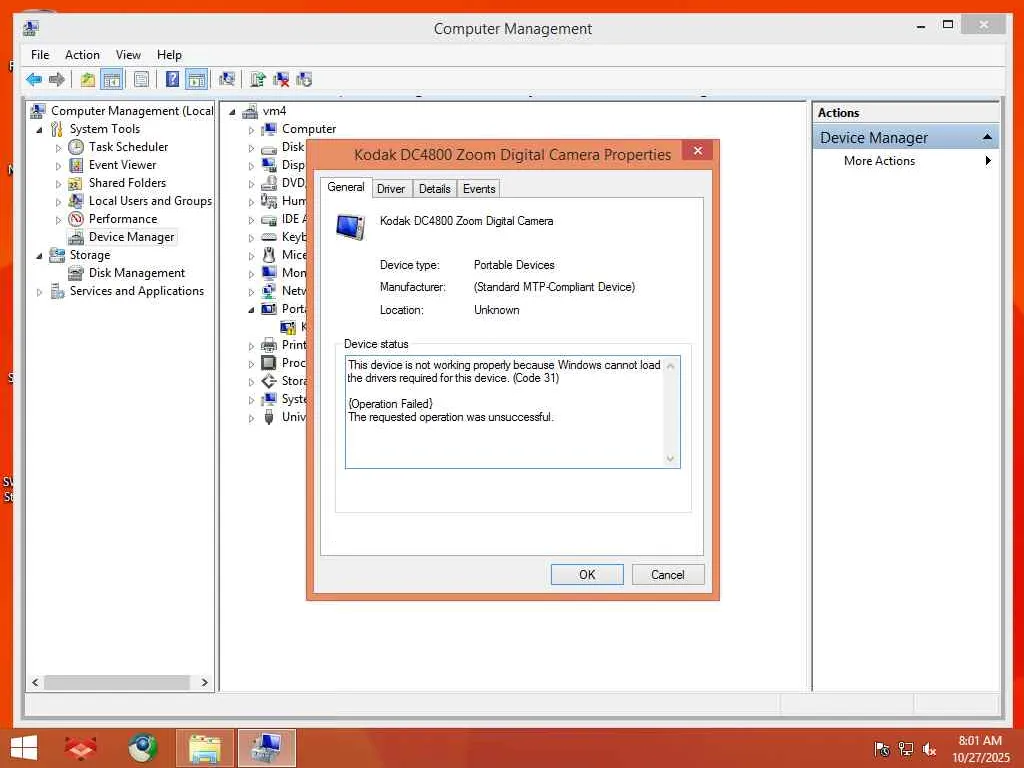Click OK in the Properties dialog

click(x=586, y=575)
